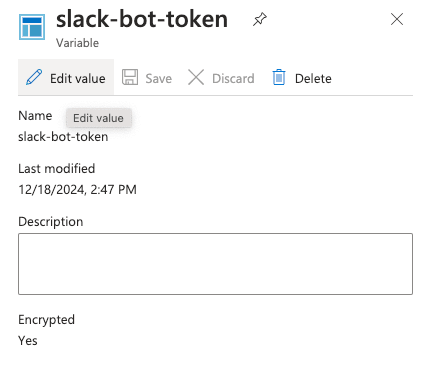Click the large slack-bot-token title heading
This screenshot has height=378, width=424.
[x=142, y=19]
